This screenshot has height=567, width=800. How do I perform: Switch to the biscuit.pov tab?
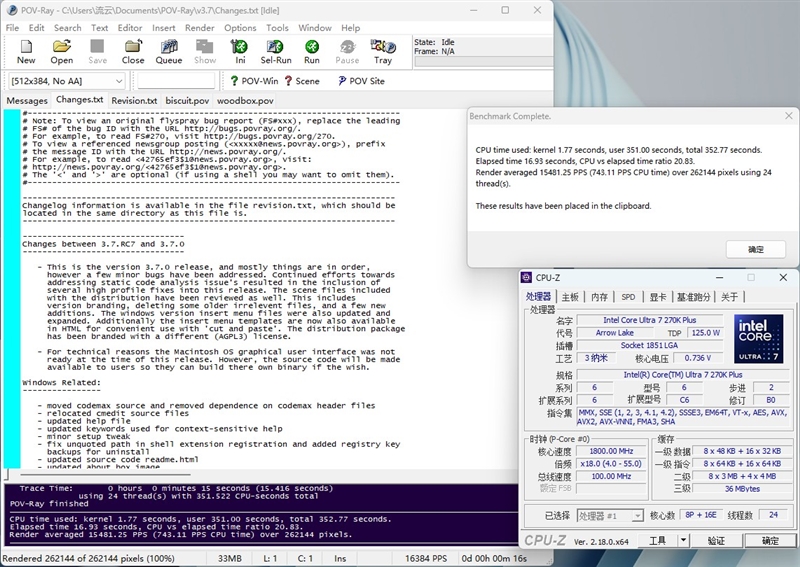[187, 101]
